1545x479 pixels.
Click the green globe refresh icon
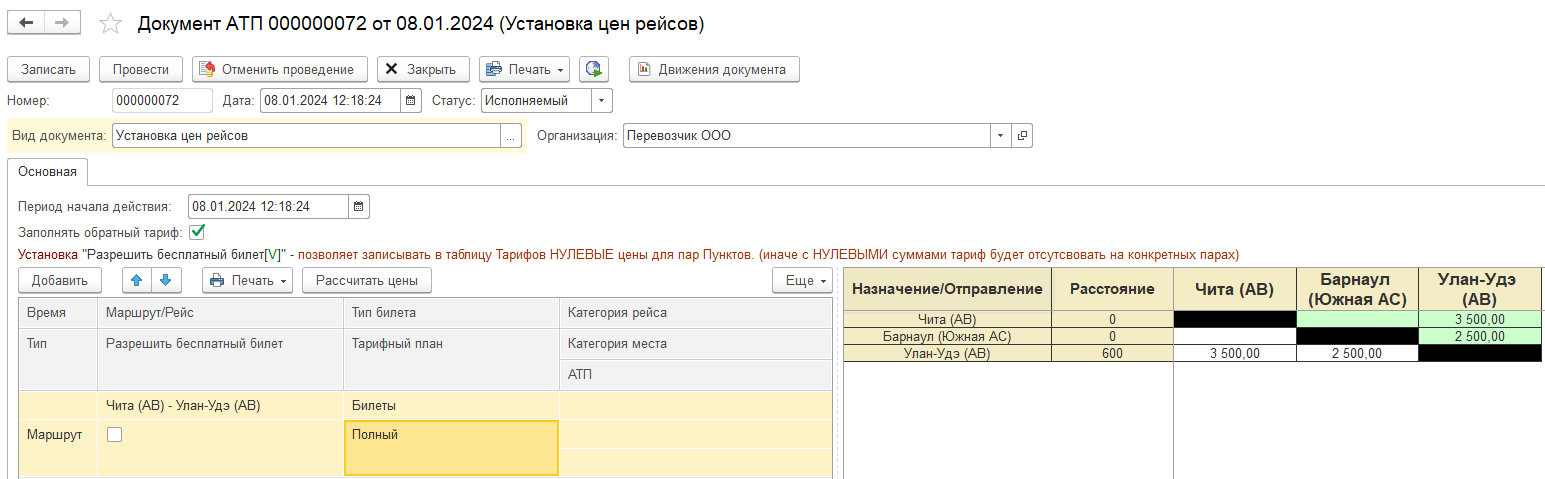click(x=595, y=69)
